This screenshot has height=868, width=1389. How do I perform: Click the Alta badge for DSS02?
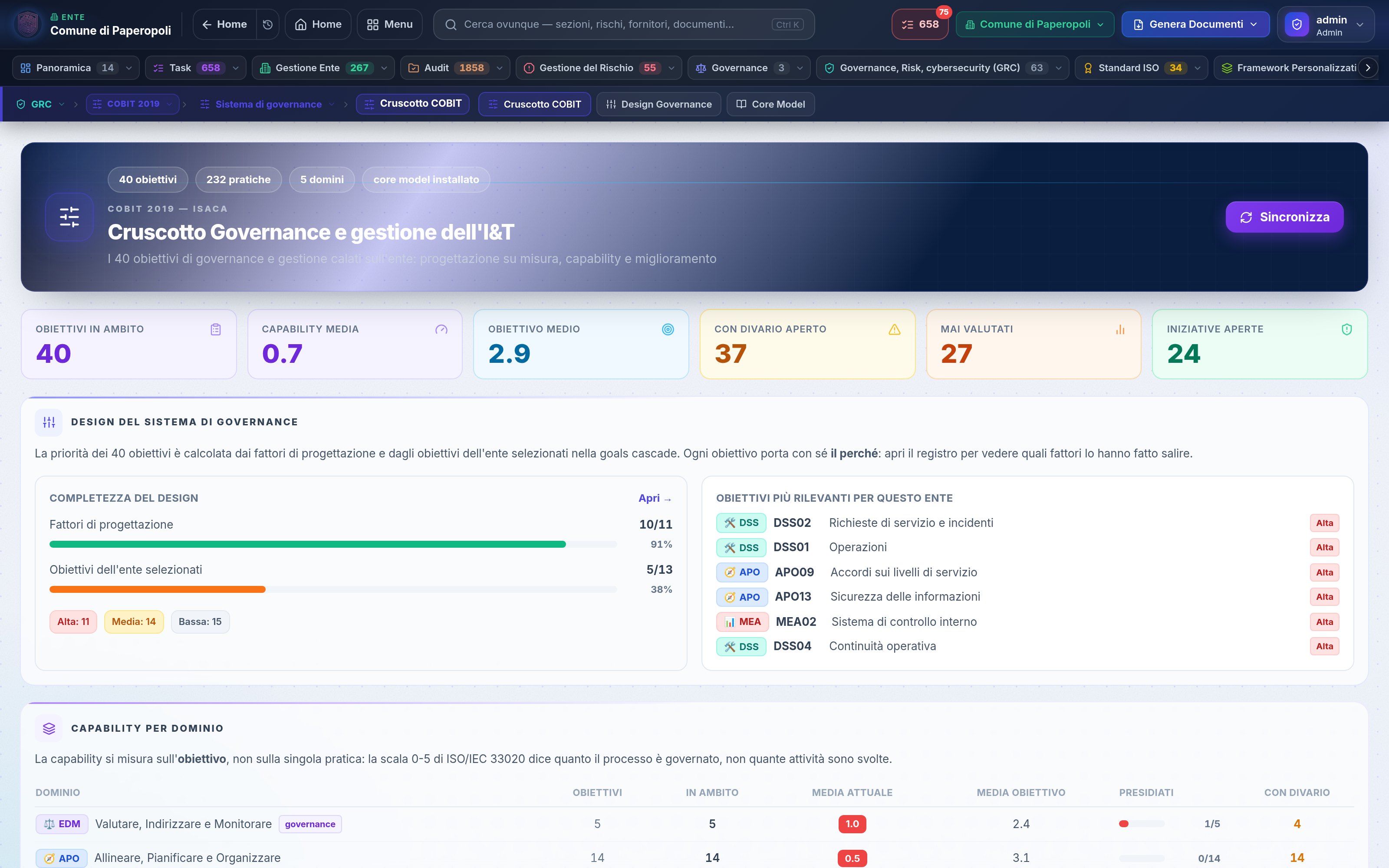click(x=1324, y=523)
